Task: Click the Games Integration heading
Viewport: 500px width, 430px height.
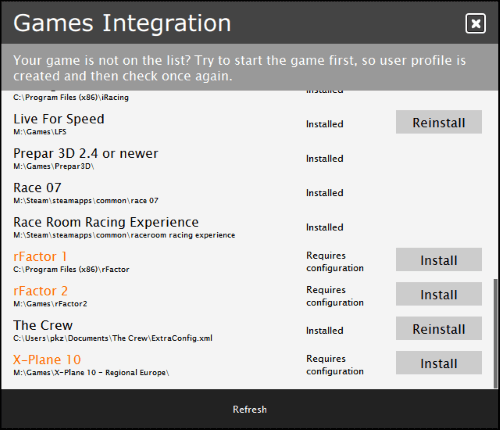Action: coord(122,23)
